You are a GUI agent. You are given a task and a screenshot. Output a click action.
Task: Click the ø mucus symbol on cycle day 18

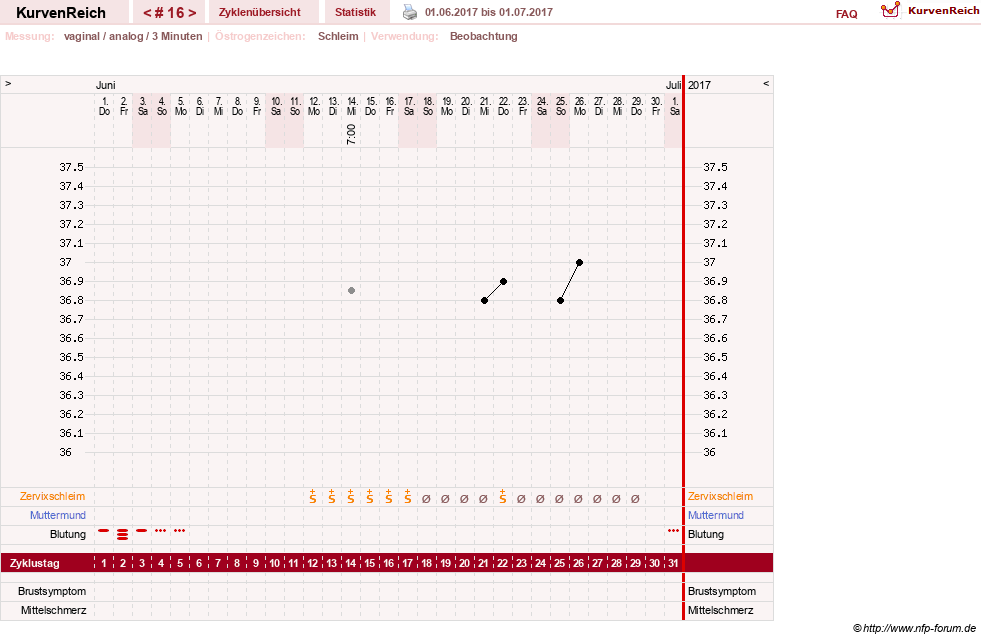tap(427, 499)
